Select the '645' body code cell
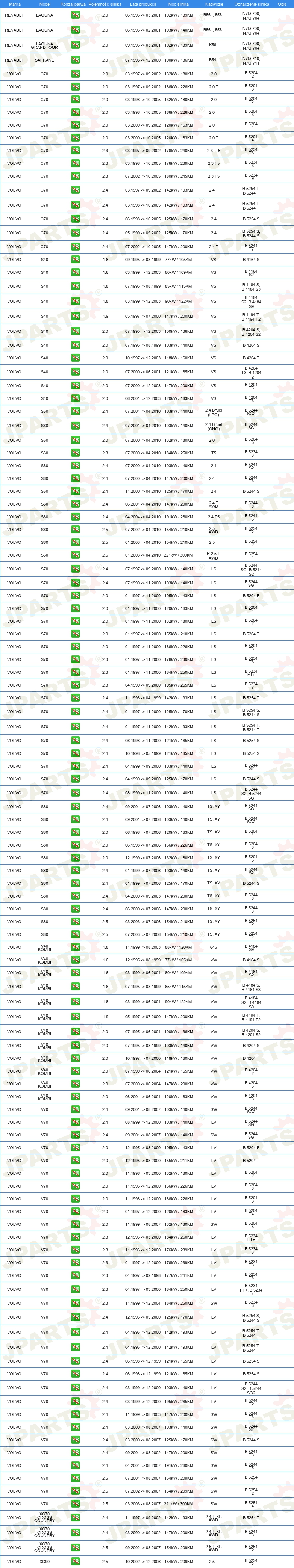This screenshot has height=1568, width=294. (214, 947)
